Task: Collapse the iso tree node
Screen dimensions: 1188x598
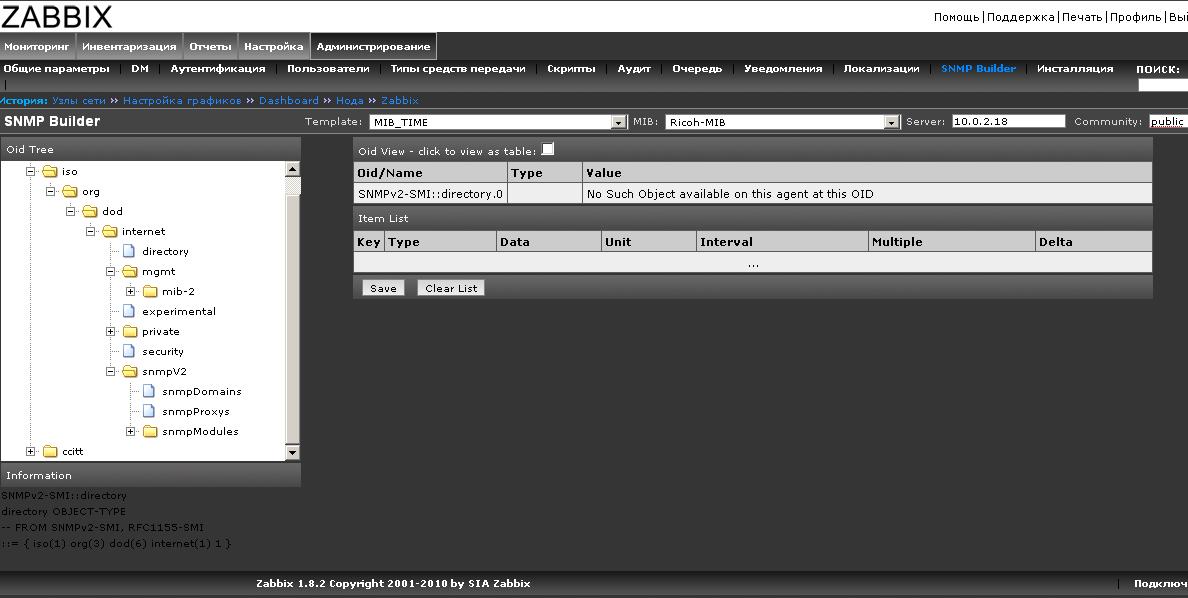Action: coord(30,172)
